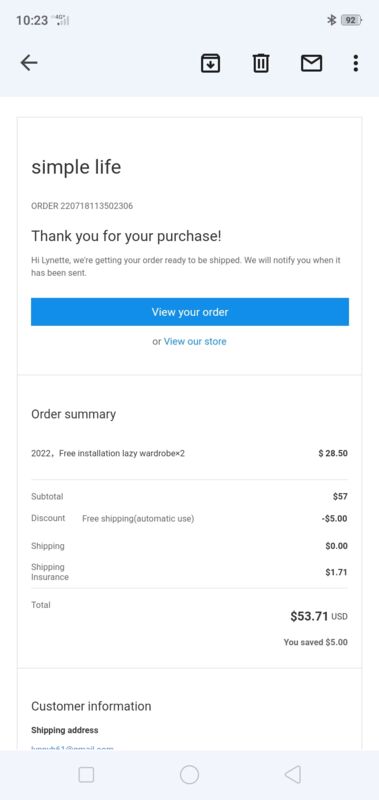The image size is (379, 800).
Task: Tap the Android recent apps square button
Action: click(86, 774)
